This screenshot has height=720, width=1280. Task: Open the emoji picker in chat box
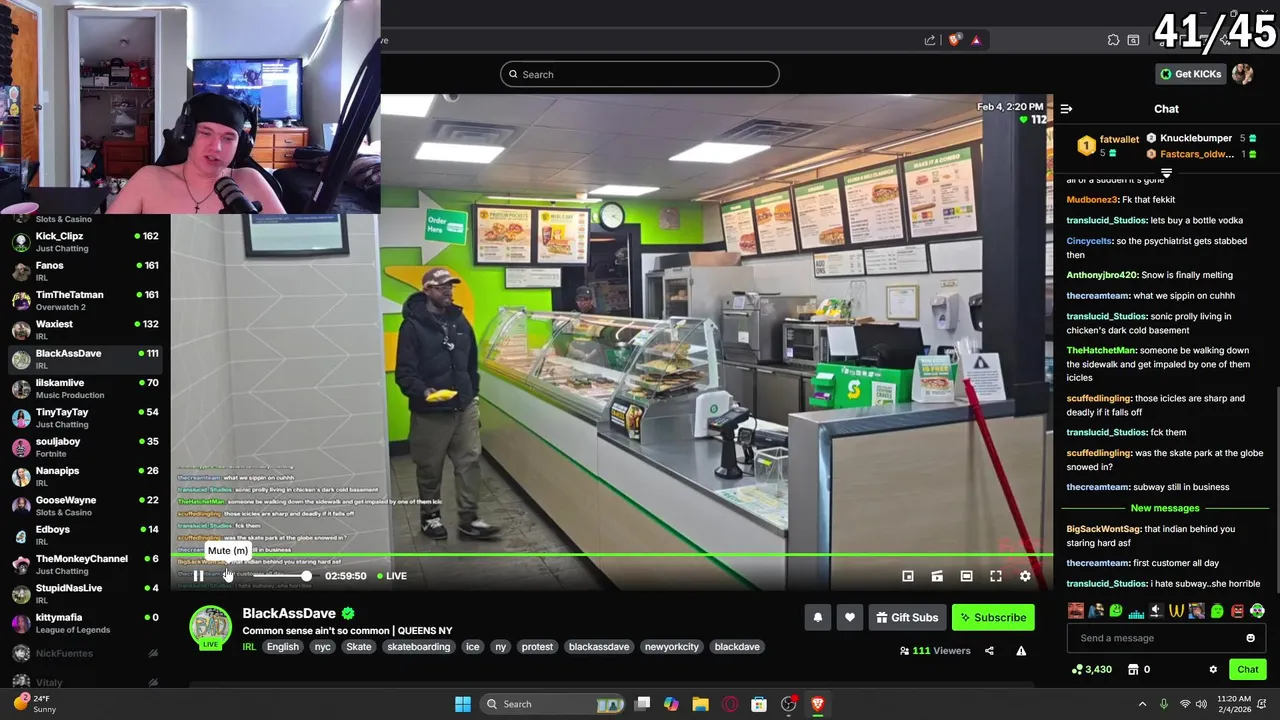[x=1250, y=638]
